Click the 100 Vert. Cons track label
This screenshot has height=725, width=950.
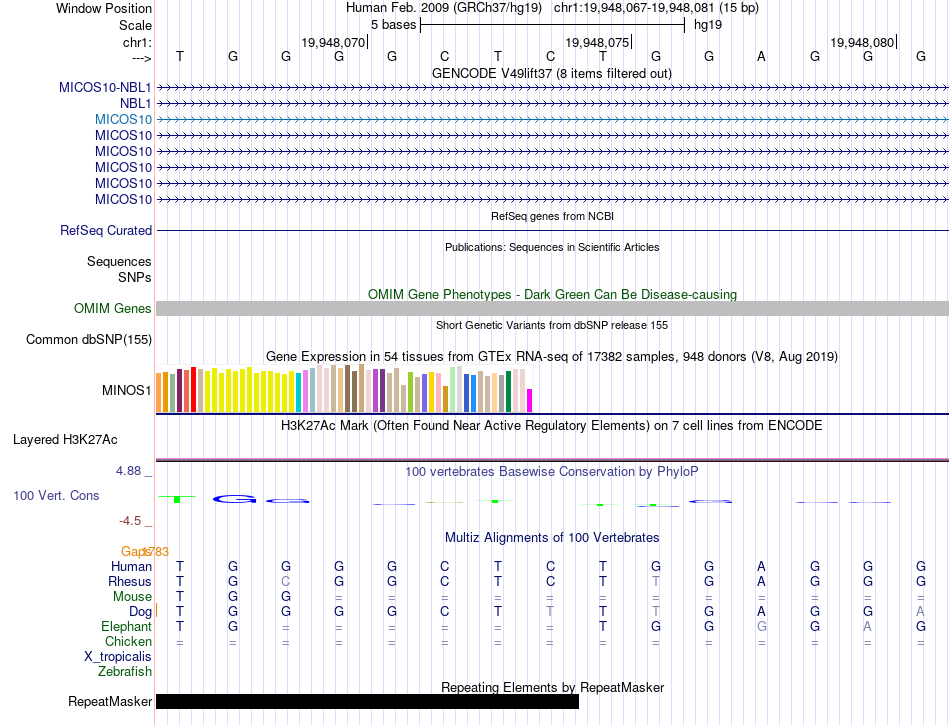pyautogui.click(x=56, y=495)
